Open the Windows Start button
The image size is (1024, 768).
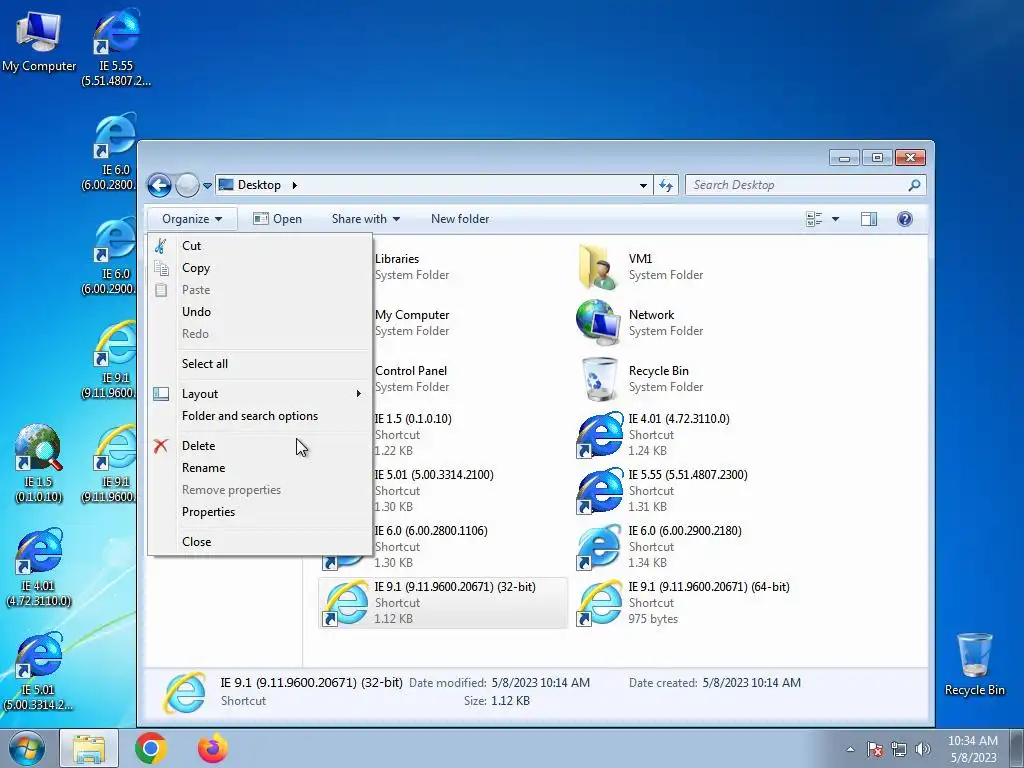coord(26,748)
